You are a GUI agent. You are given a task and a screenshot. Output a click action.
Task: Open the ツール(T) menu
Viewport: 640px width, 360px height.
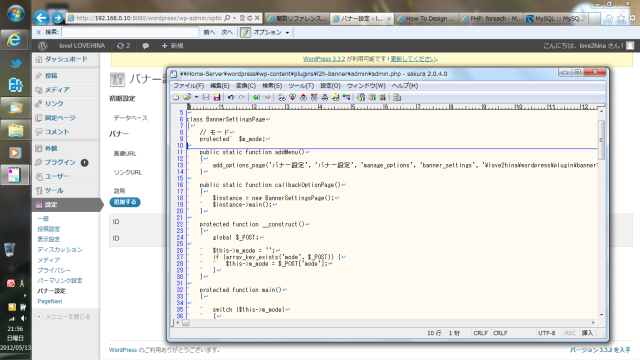[301, 86]
